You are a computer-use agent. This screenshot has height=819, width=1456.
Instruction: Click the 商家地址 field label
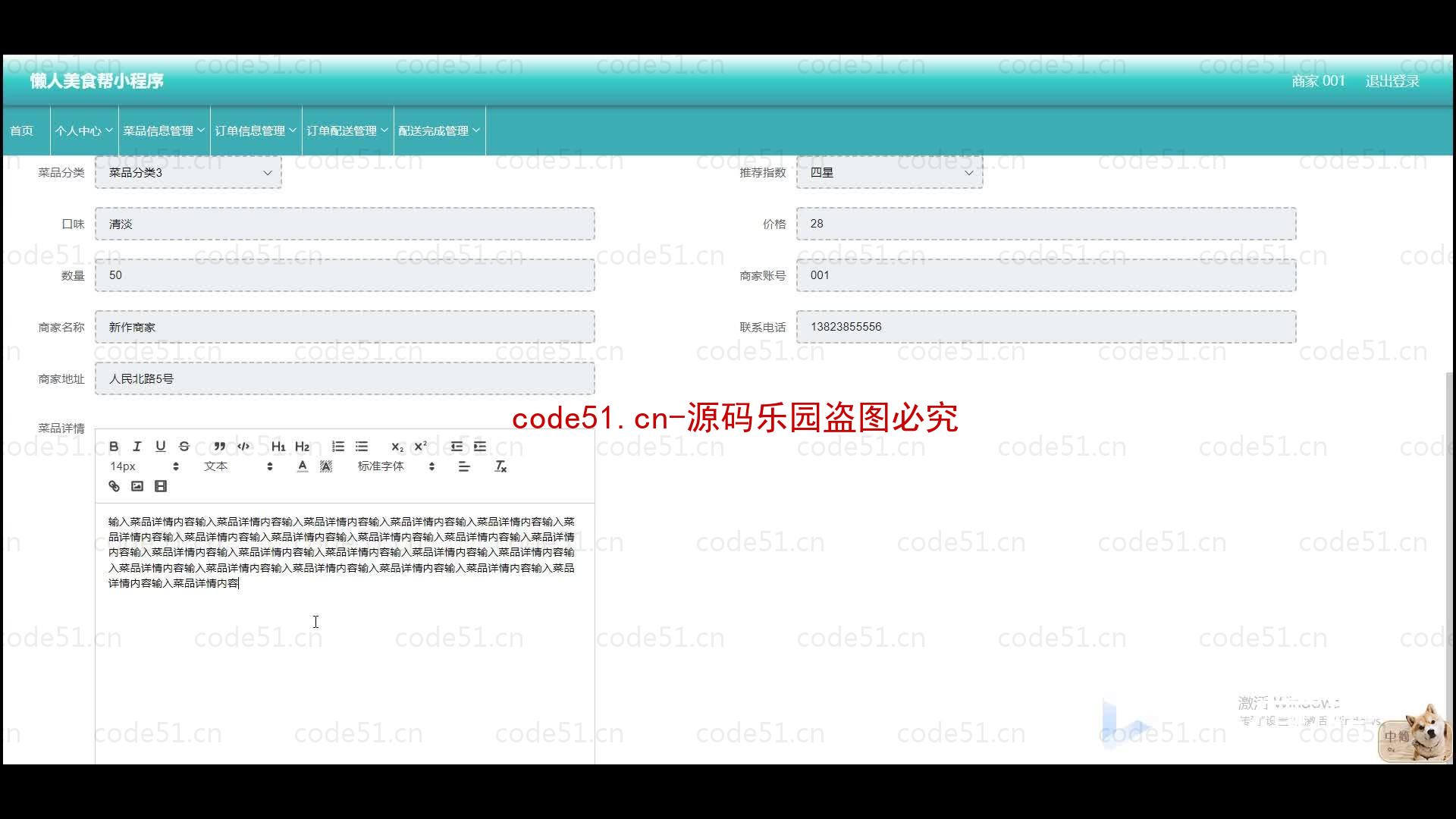61,379
